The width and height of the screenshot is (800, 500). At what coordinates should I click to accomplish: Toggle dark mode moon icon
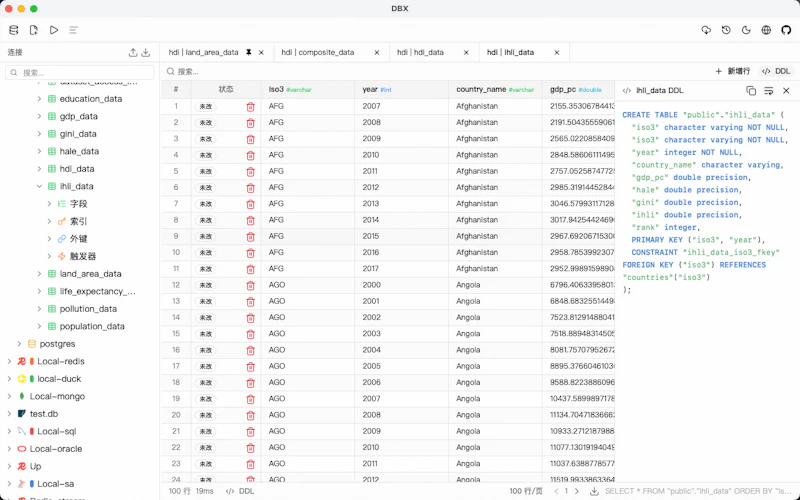[746, 30]
